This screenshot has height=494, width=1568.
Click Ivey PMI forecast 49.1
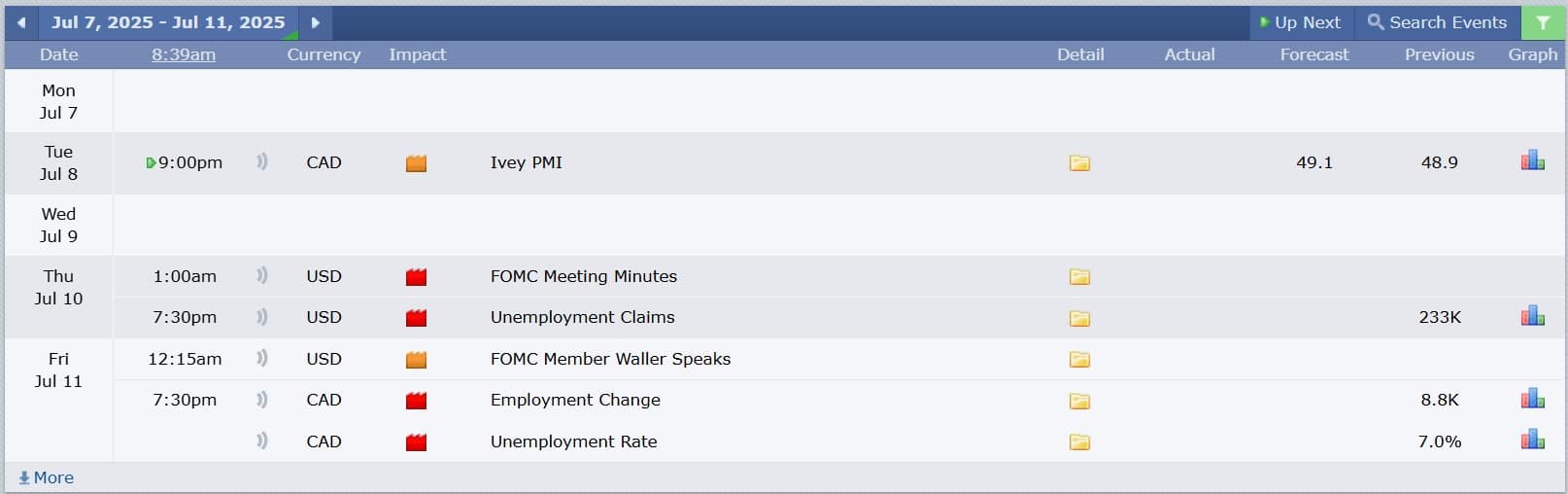coord(1314,162)
